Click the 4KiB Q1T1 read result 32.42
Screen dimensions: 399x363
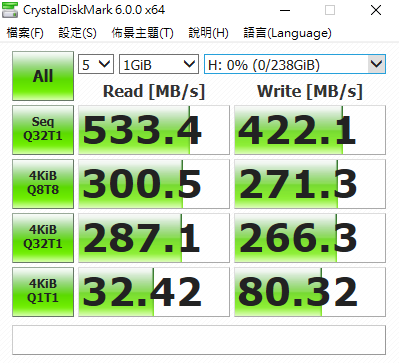pyautogui.click(x=154, y=292)
